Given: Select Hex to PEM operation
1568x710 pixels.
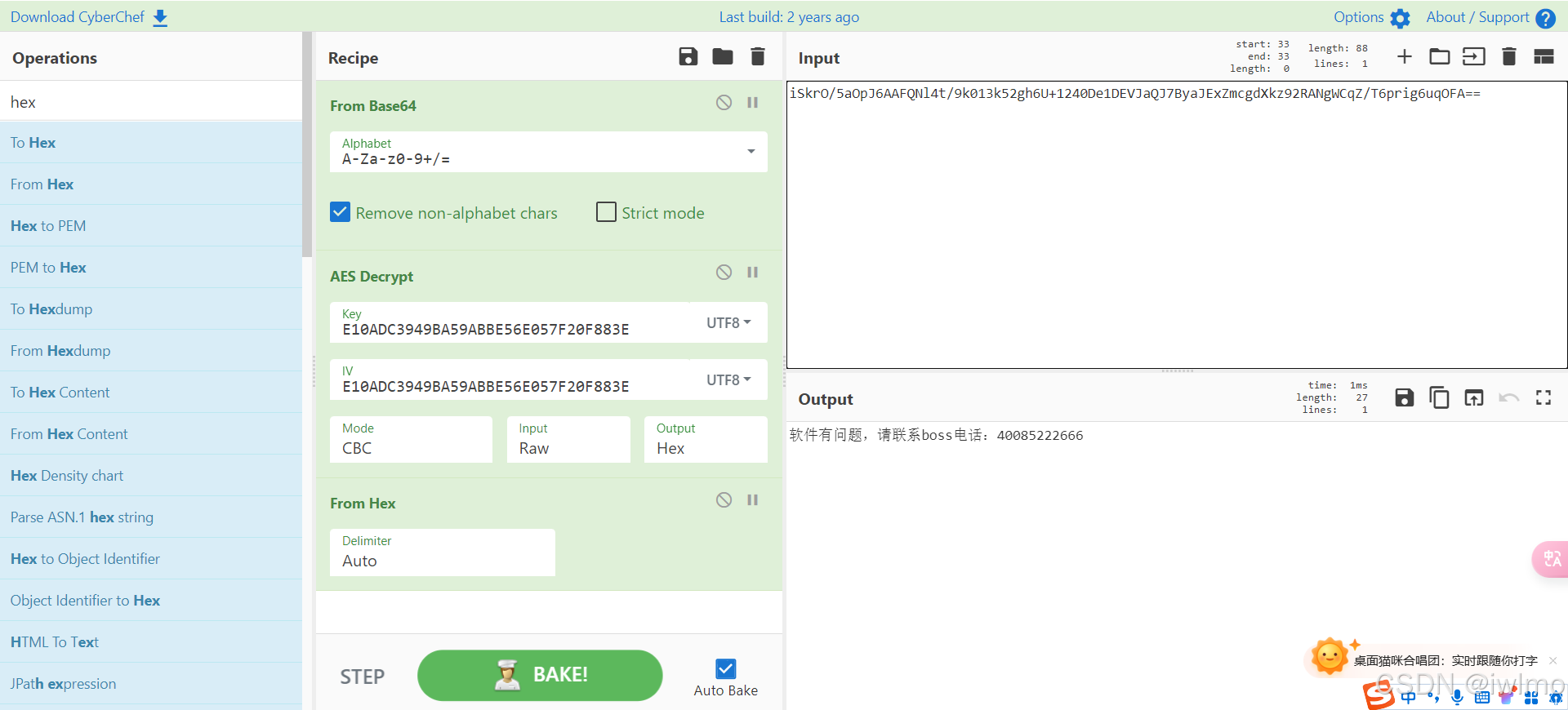Looking at the screenshot, I should (x=151, y=226).
